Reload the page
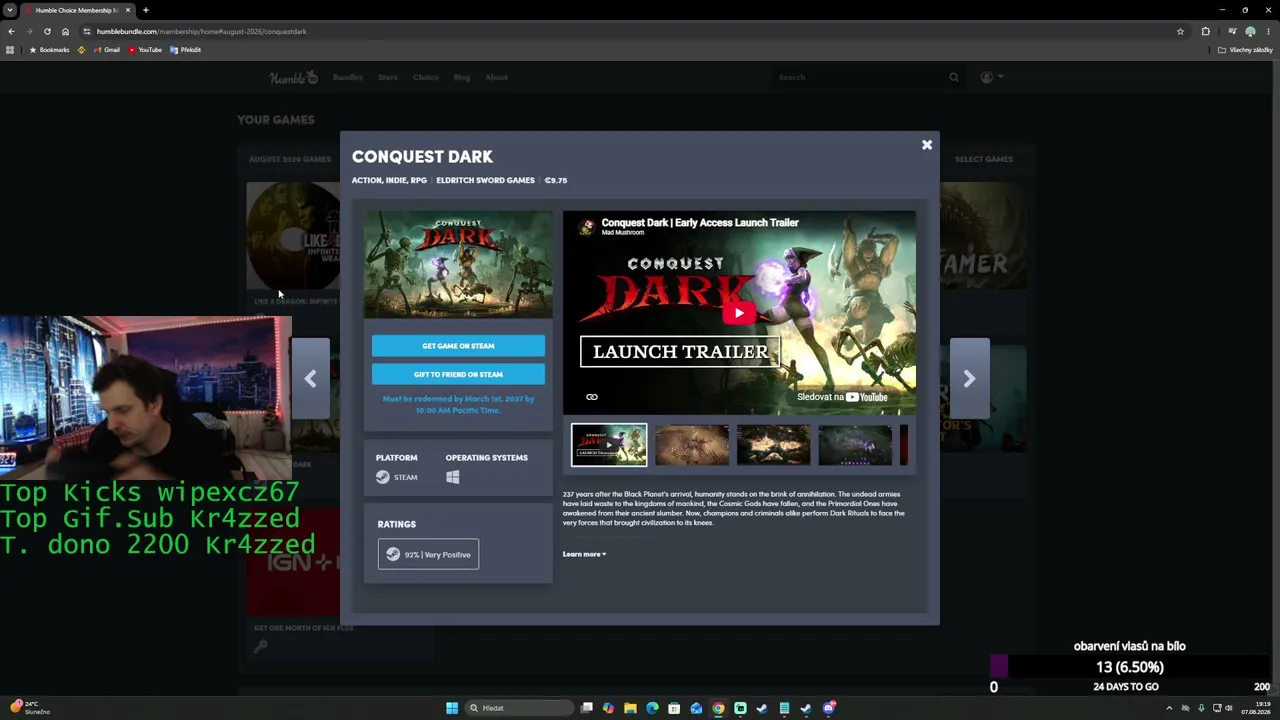The image size is (1280, 720). point(47,31)
